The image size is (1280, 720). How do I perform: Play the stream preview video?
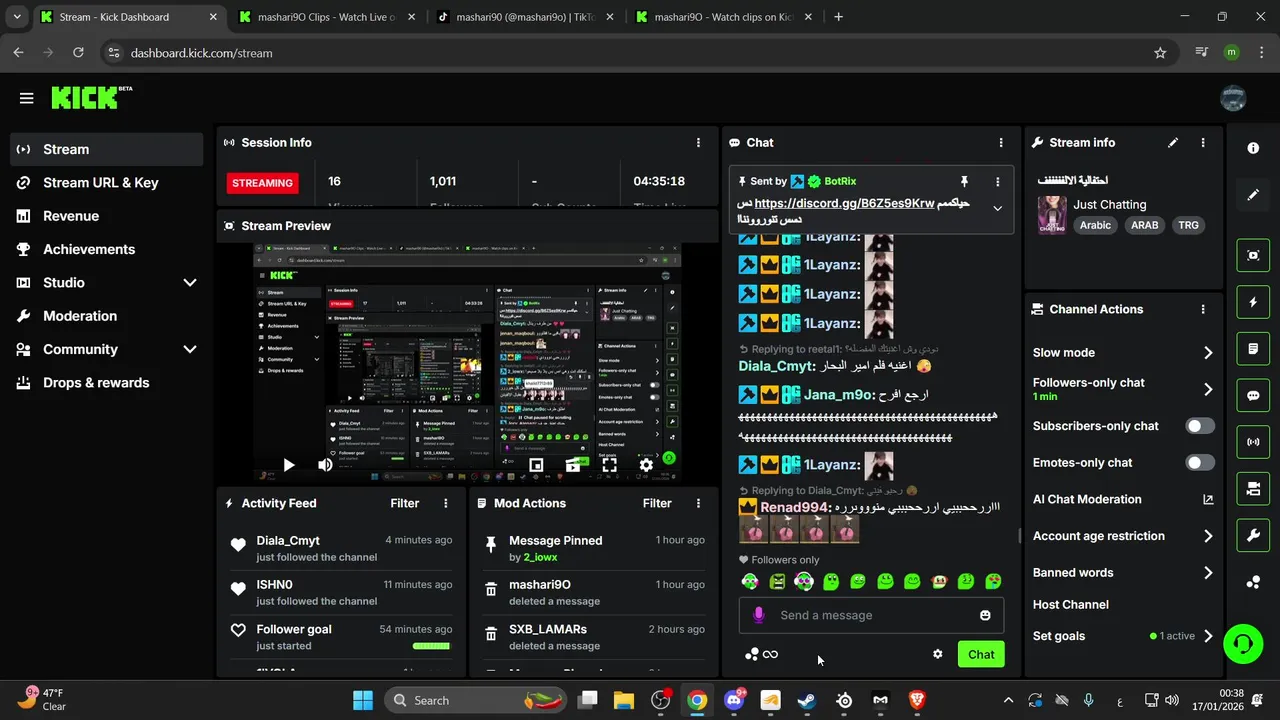tap(288, 465)
